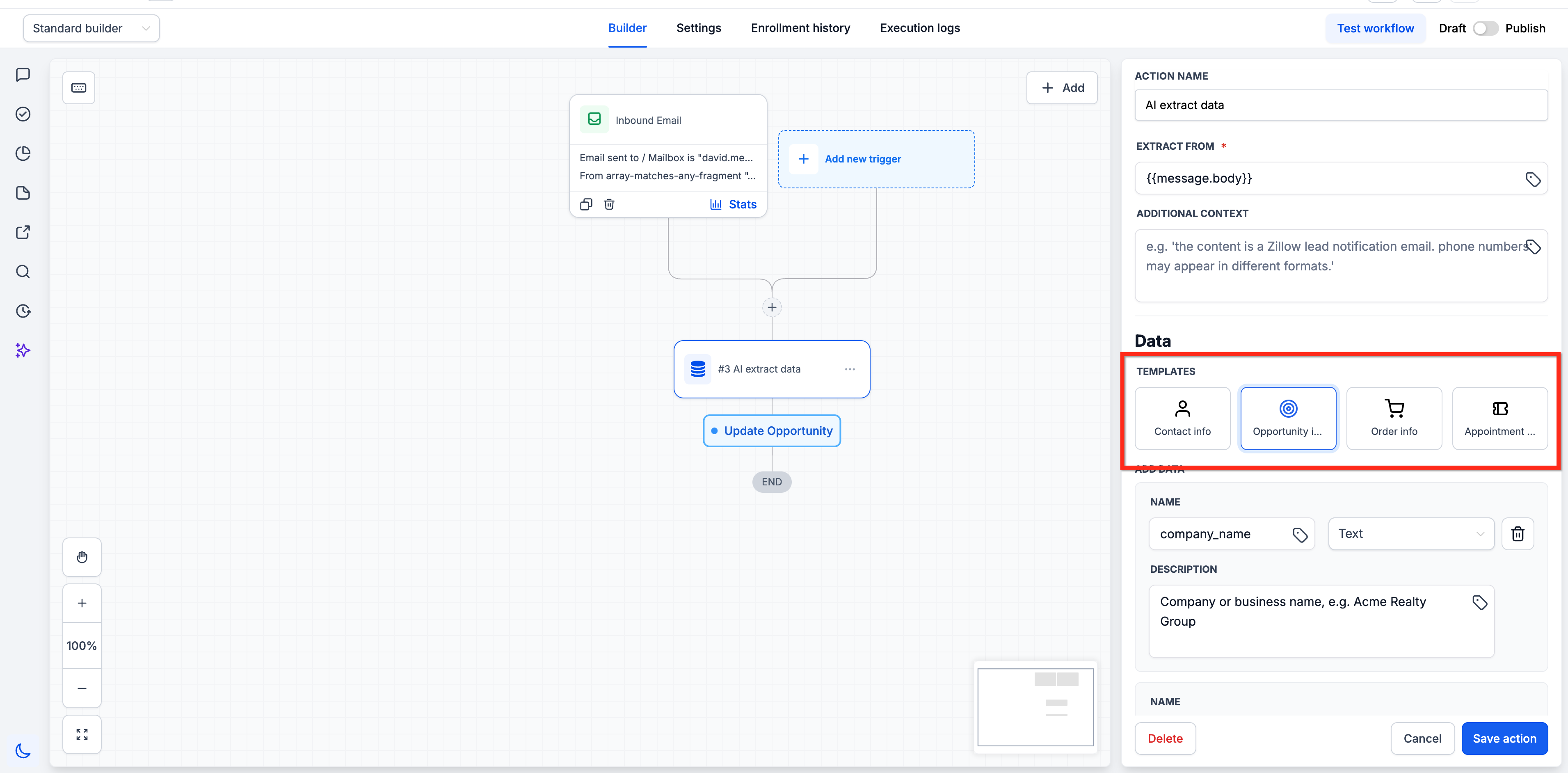Toggle the Draft/Publish switch
This screenshot has height=773, width=1568.
1485,29
